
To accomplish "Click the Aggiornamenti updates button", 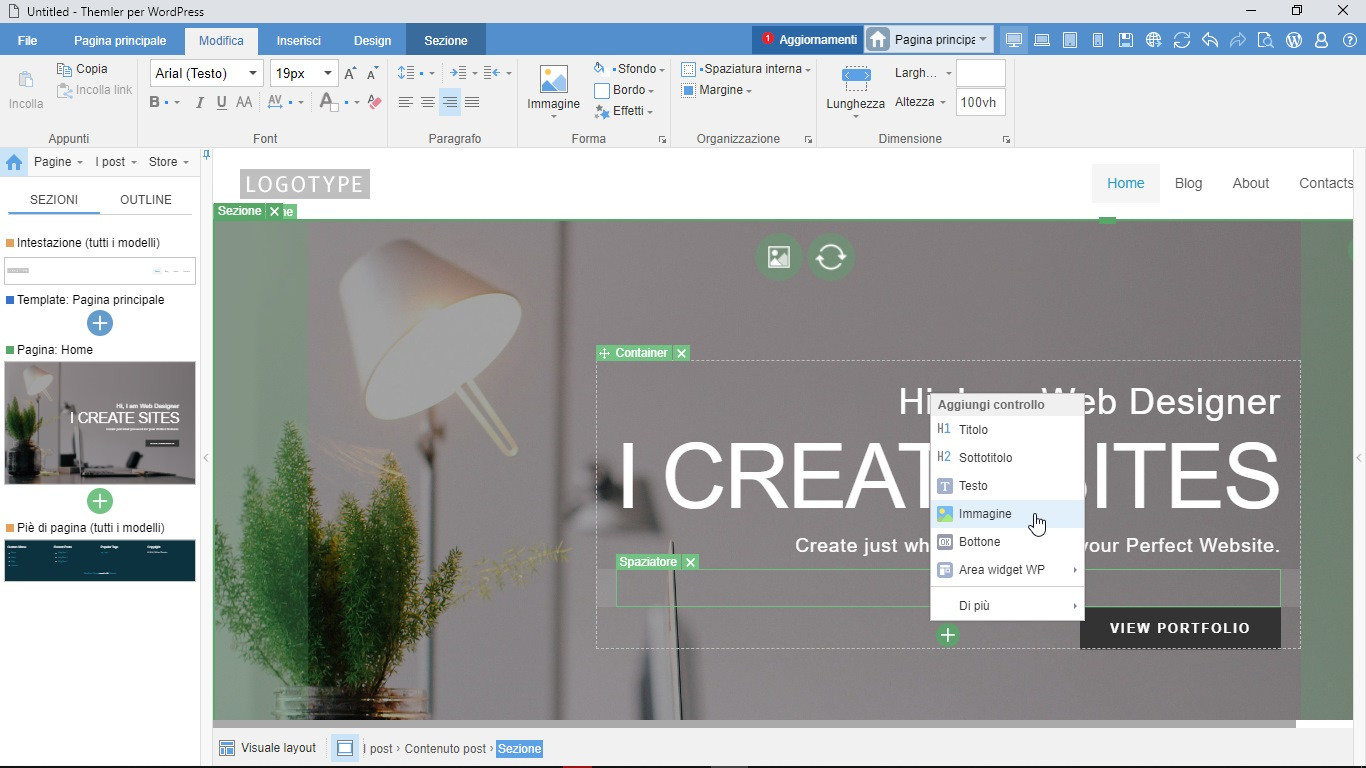I will pyautogui.click(x=808, y=40).
